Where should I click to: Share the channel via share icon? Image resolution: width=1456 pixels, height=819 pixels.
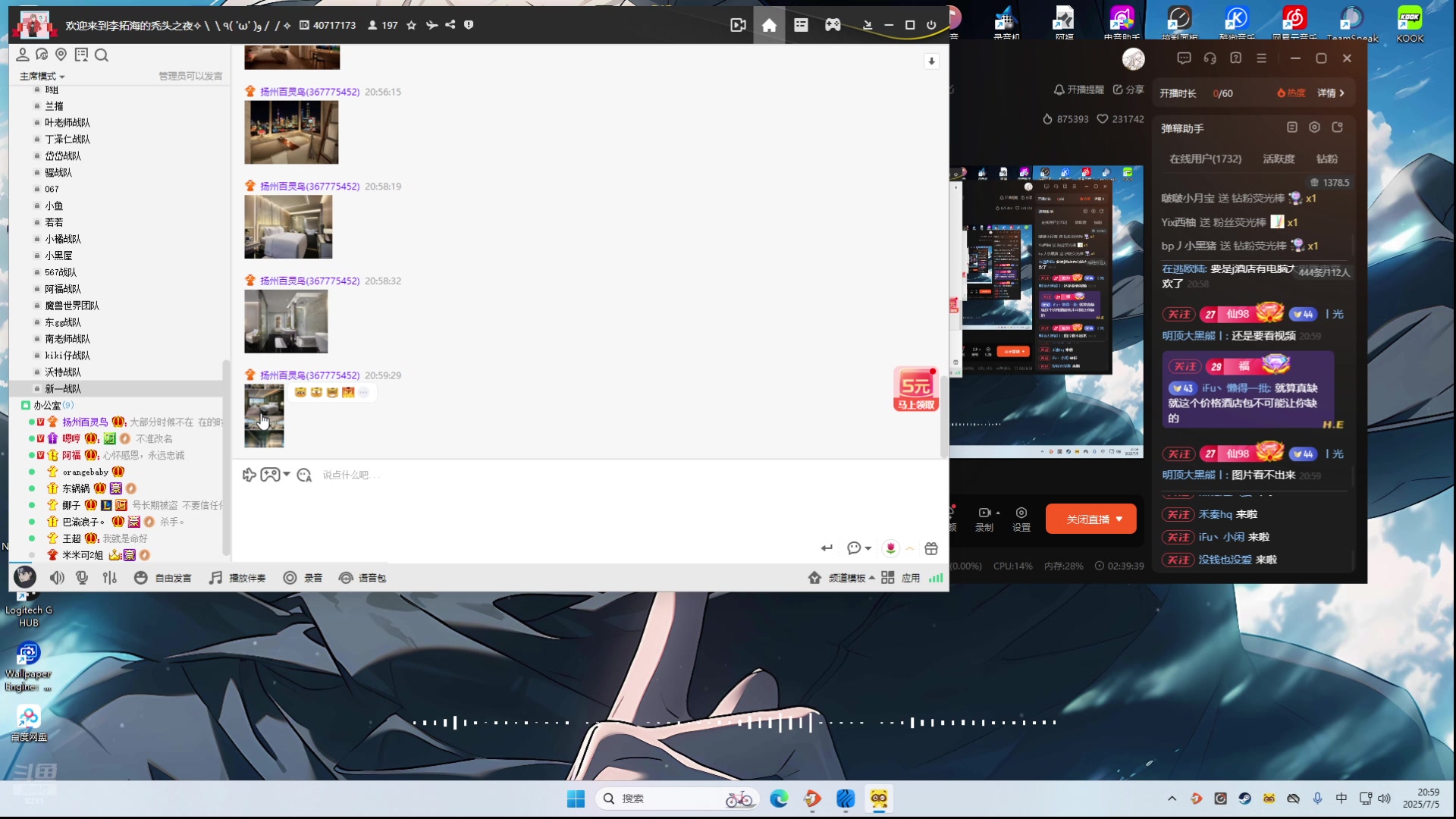tap(450, 25)
